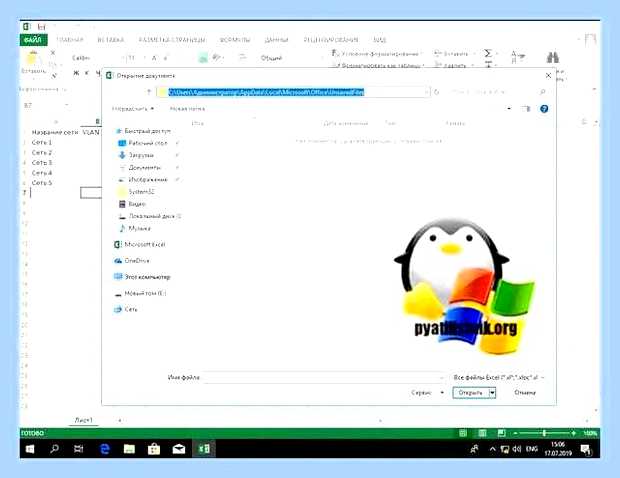The width and height of the screenshot is (620, 478).
Task: Open the view options dropdown arrow
Action: point(509,109)
